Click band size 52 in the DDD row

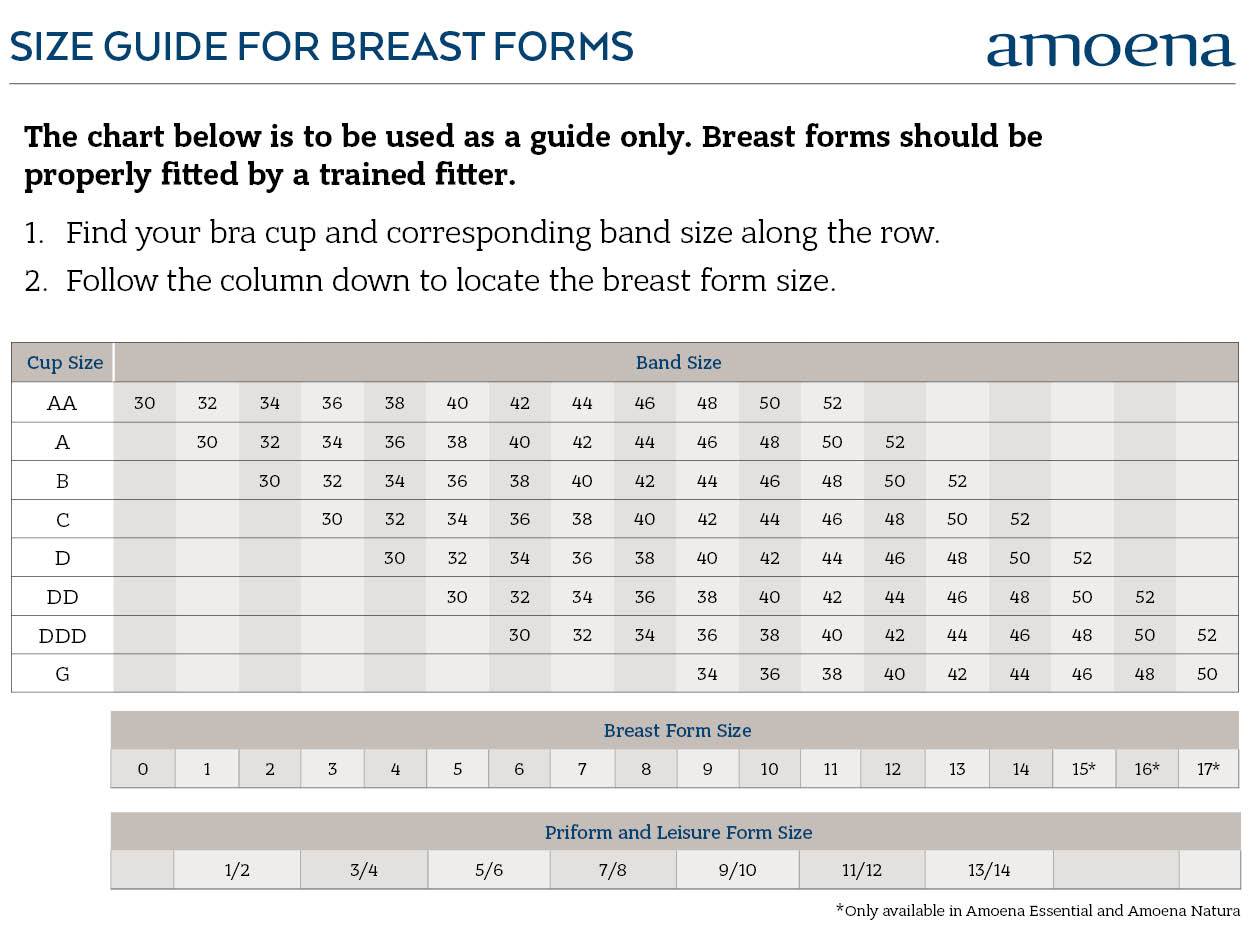(x=1207, y=636)
